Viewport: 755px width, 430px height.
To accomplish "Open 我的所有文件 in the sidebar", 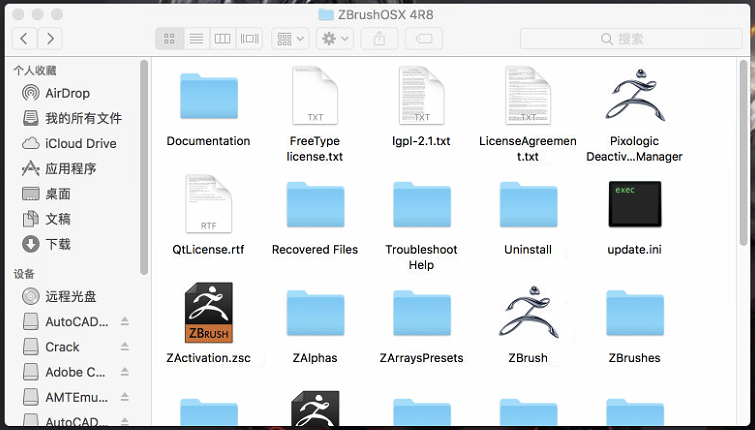I will coord(72,118).
